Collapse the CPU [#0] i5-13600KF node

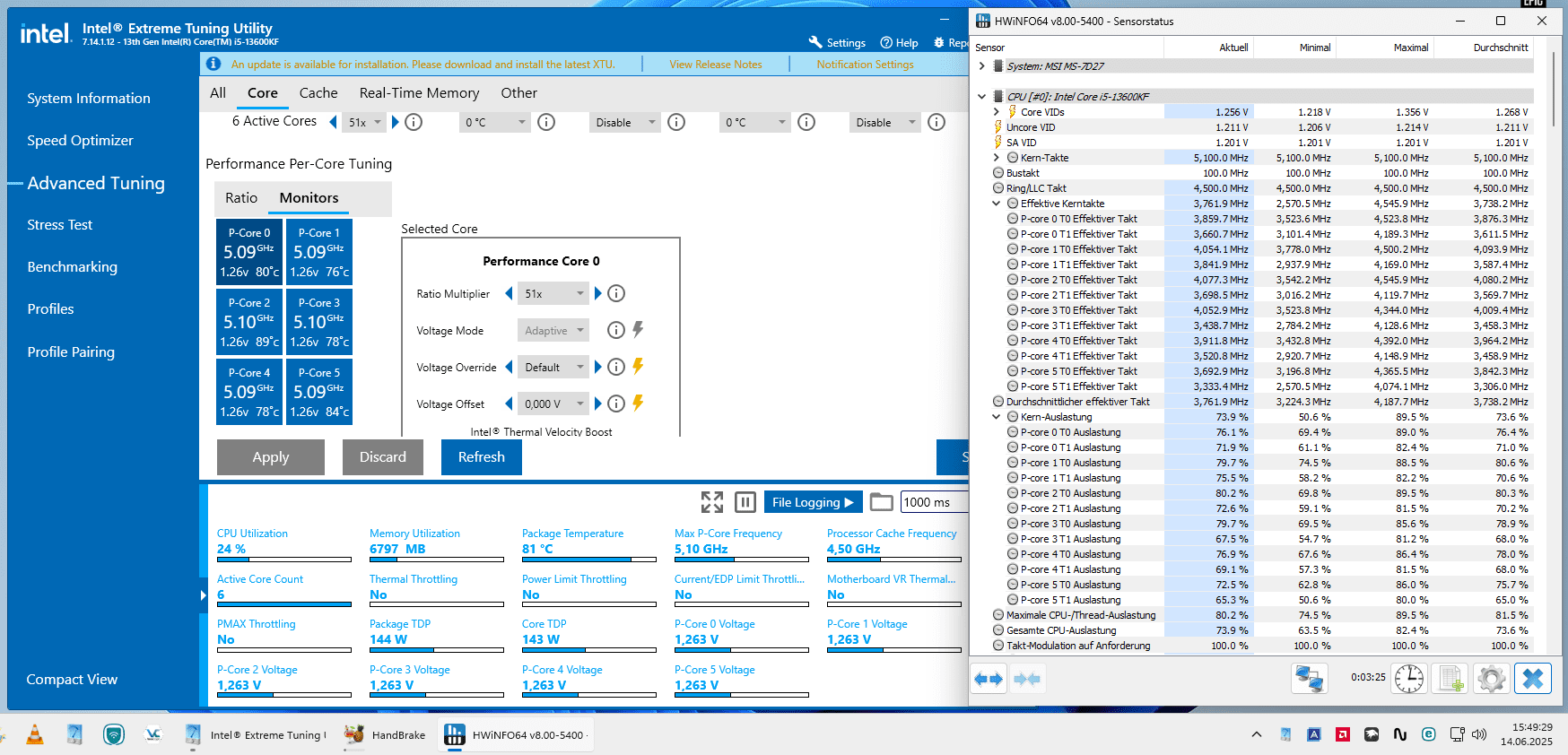(x=981, y=96)
